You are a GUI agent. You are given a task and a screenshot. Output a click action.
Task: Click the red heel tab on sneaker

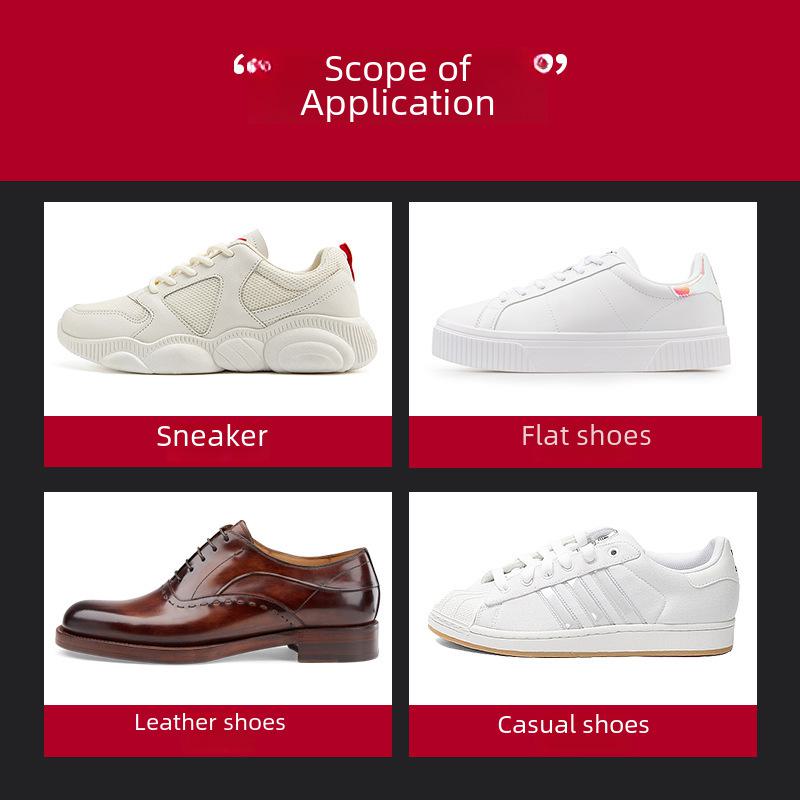[x=347, y=260]
